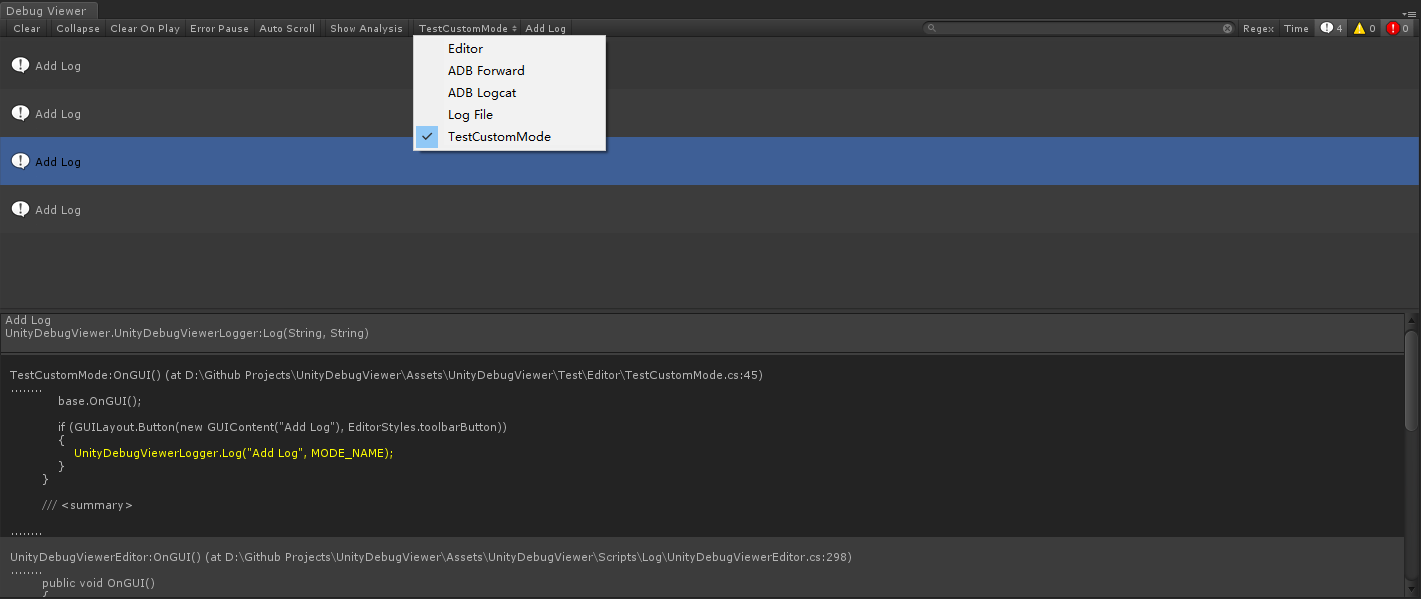
Task: Select the fourth Add Log entry
Action: (x=709, y=209)
